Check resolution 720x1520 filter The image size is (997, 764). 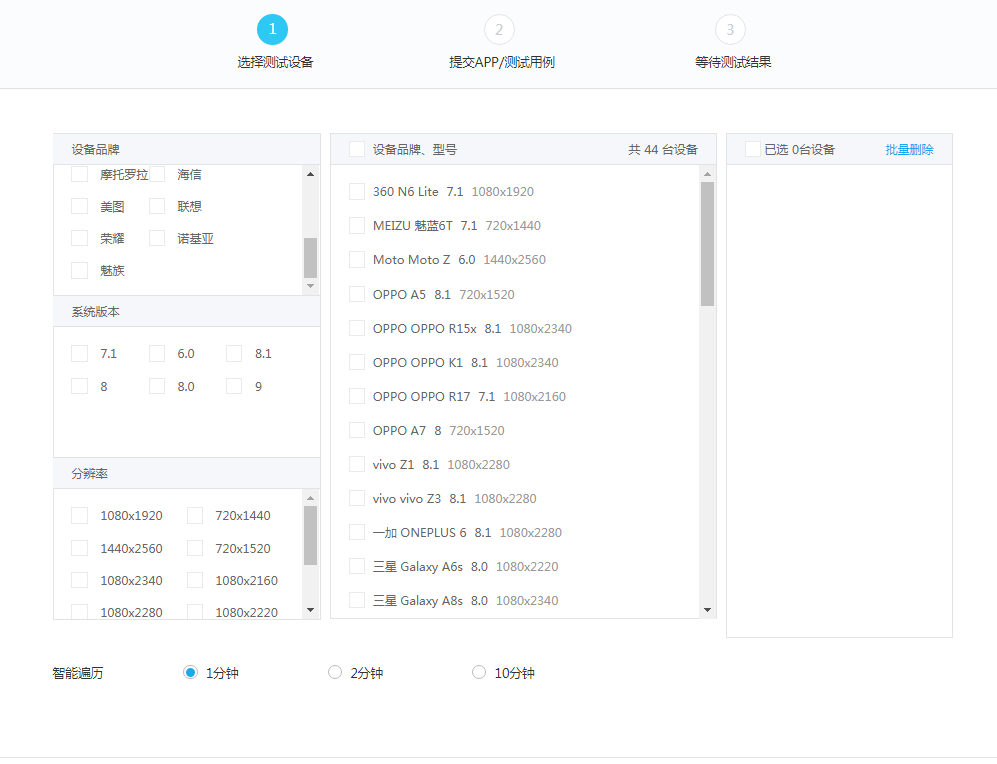195,548
